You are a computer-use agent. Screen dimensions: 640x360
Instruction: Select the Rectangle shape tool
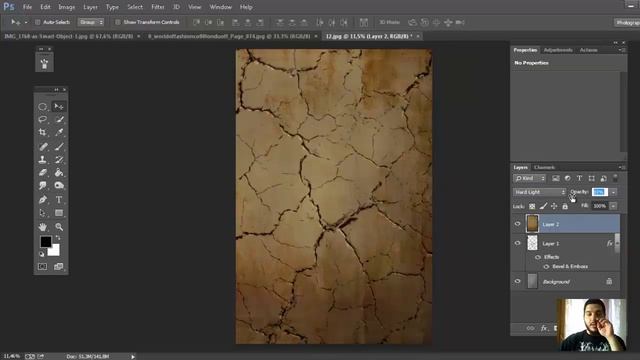(x=59, y=213)
